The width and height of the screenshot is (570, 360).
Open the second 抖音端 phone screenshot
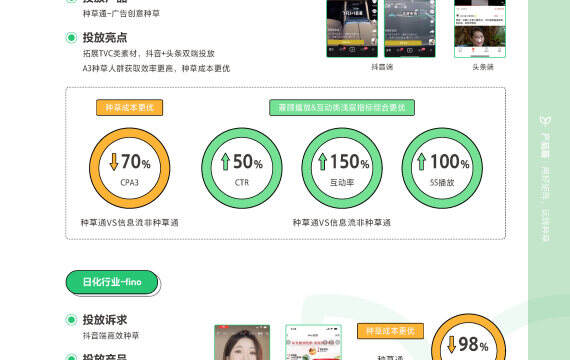point(410,28)
